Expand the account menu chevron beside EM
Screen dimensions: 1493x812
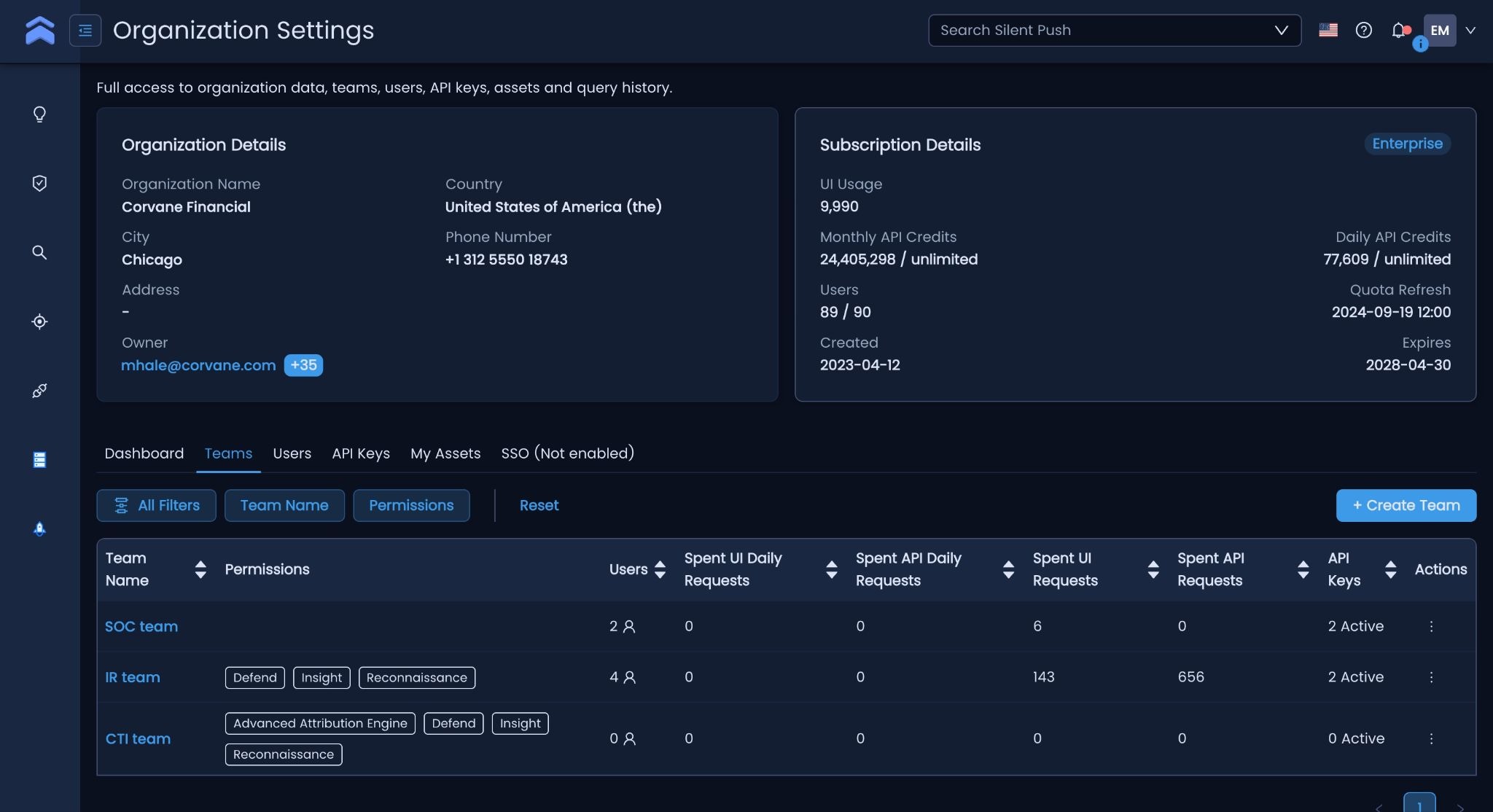click(x=1470, y=31)
